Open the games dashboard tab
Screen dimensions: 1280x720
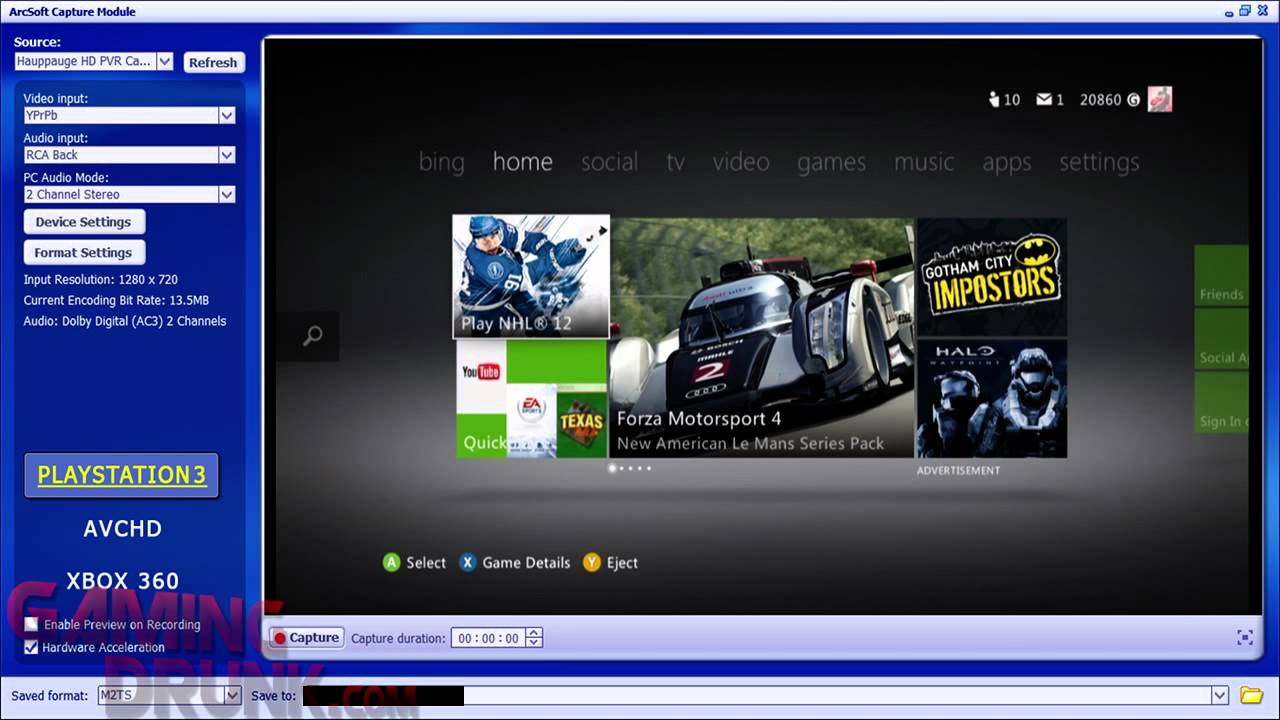coord(831,162)
